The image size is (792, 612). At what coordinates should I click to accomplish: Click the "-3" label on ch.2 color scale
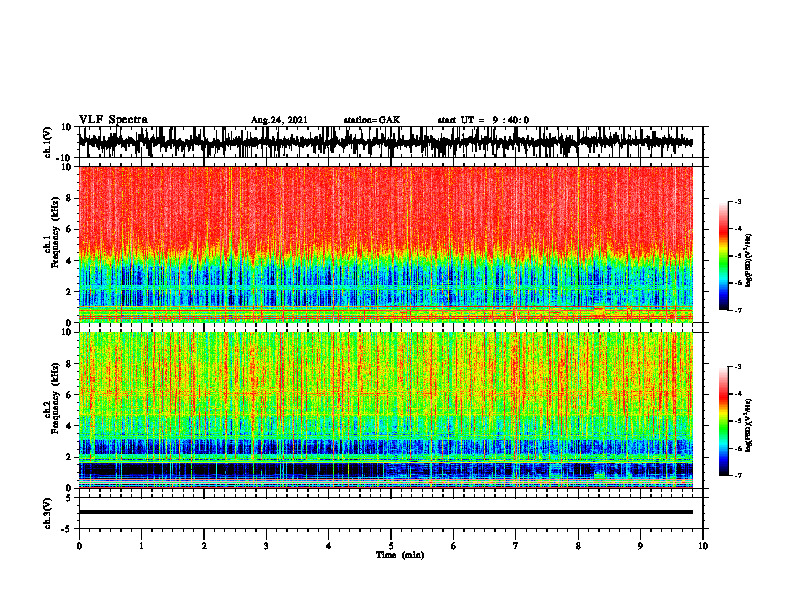click(x=738, y=367)
